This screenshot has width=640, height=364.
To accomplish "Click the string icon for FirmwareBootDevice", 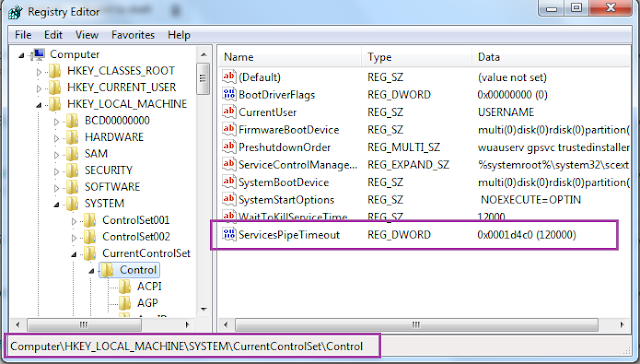I will [x=229, y=129].
